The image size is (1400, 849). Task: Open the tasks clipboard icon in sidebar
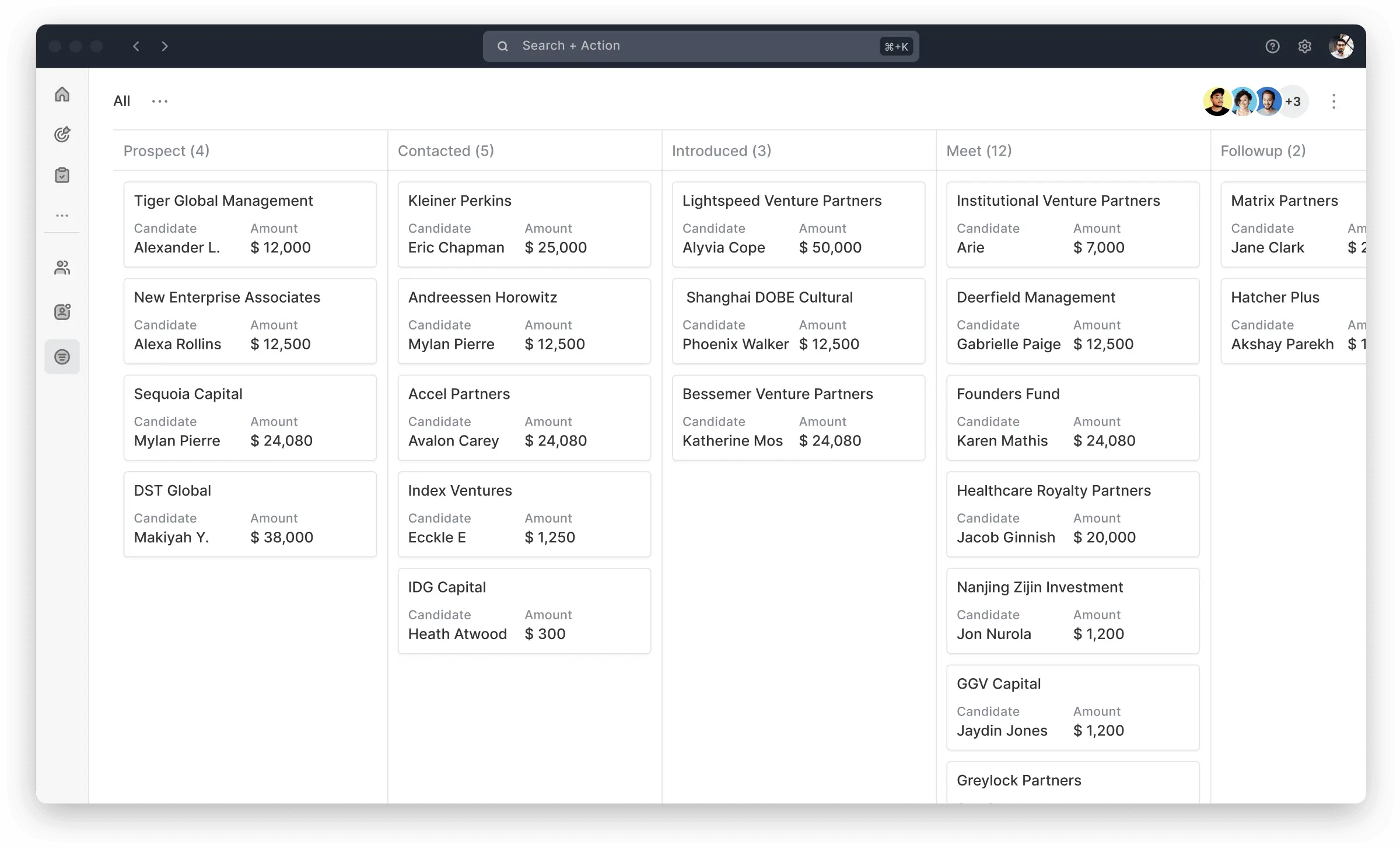coord(62,175)
